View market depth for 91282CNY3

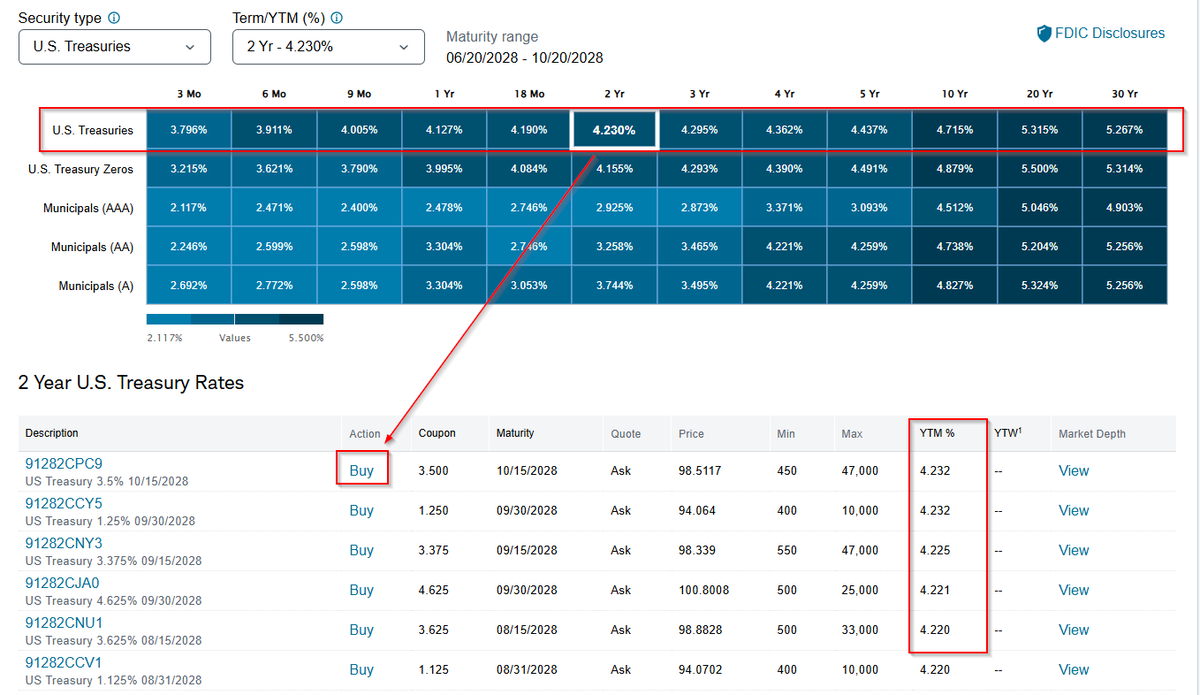point(1074,550)
